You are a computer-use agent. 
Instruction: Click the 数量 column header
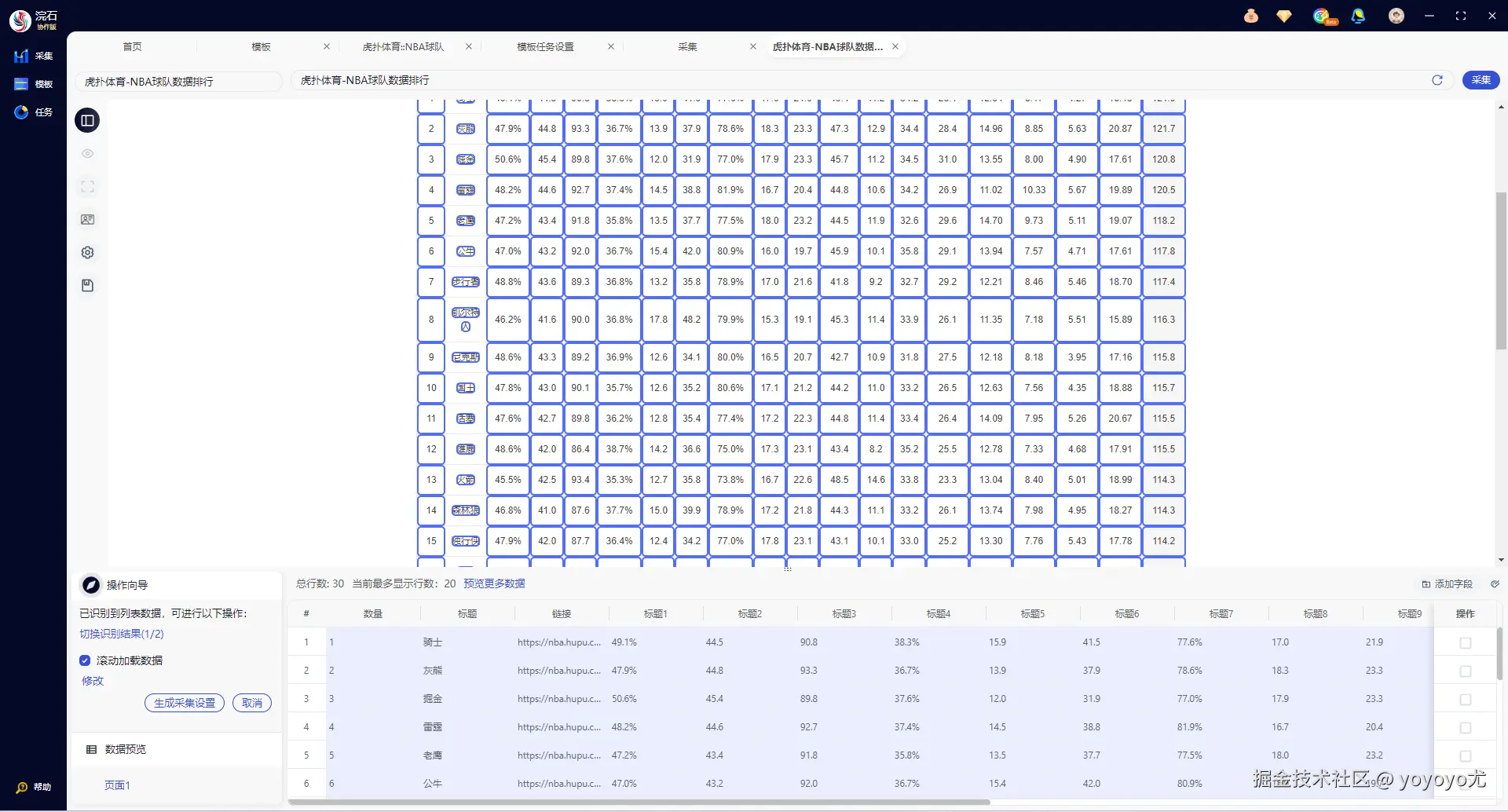pos(373,614)
